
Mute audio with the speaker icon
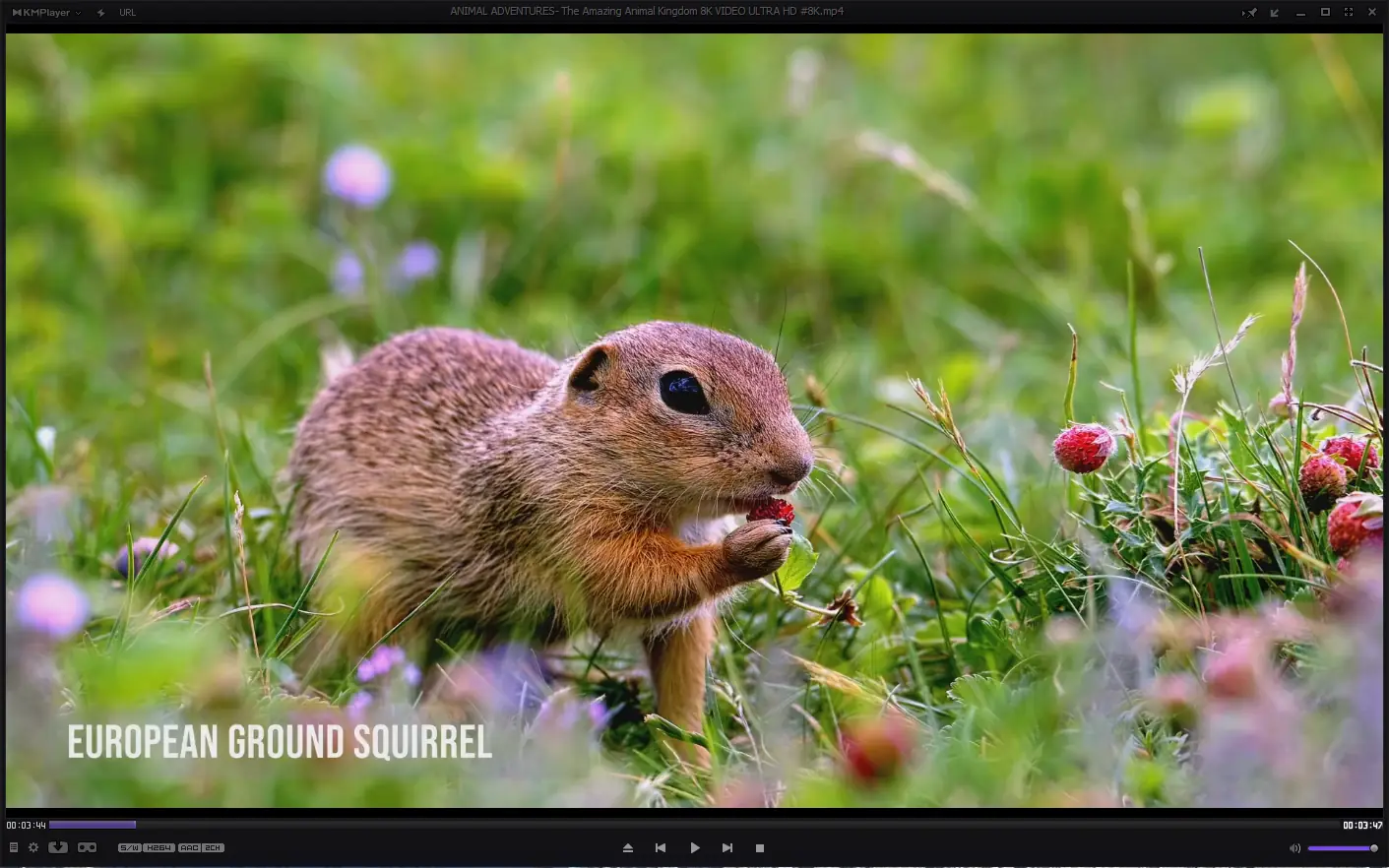click(x=1294, y=848)
